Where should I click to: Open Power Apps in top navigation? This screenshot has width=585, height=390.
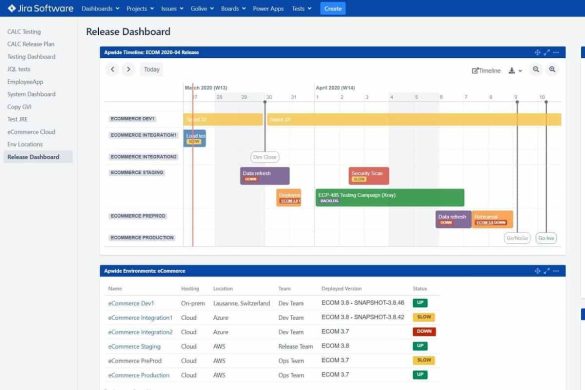pos(268,9)
